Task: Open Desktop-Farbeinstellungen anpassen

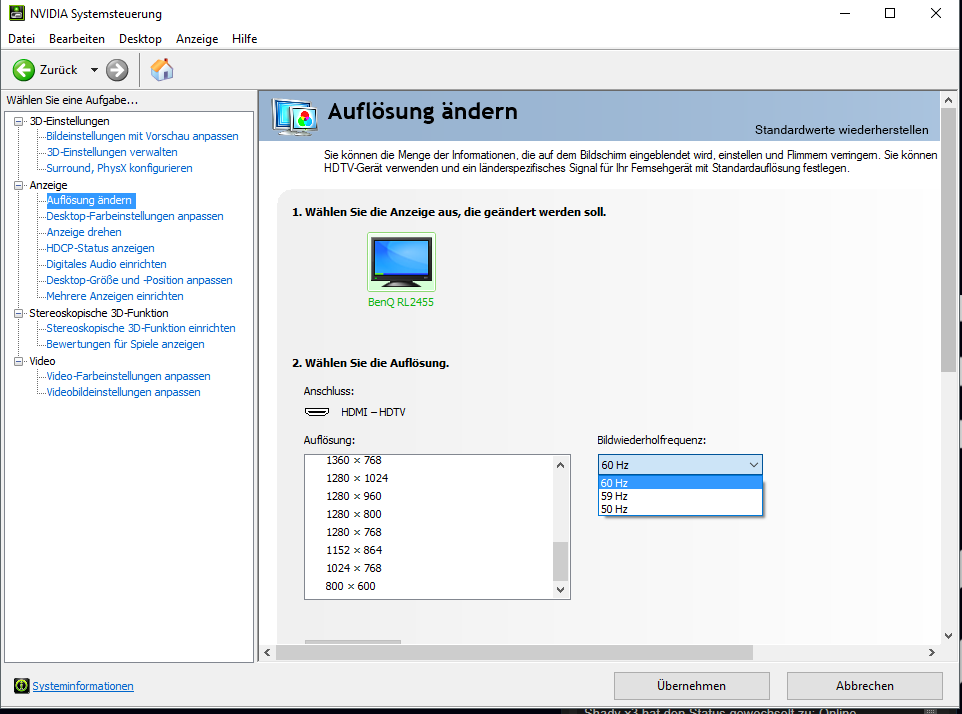Action: coord(135,216)
